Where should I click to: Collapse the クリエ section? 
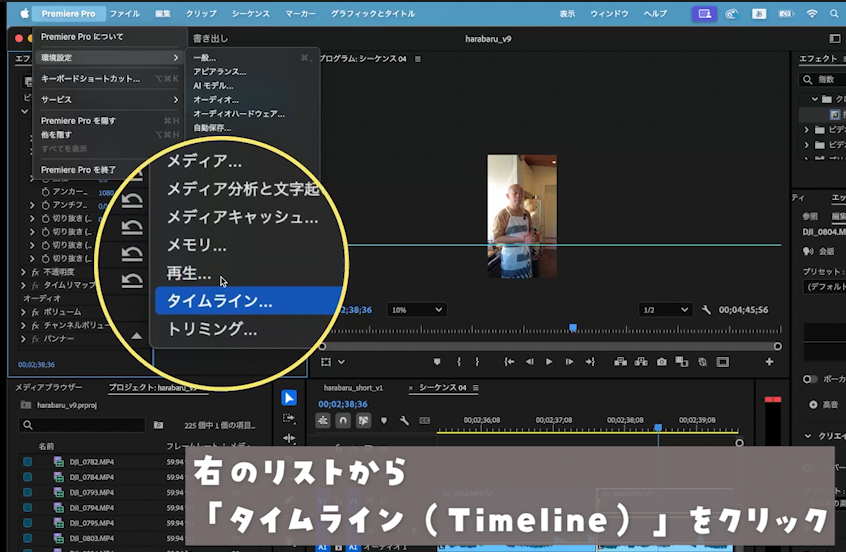[808, 436]
